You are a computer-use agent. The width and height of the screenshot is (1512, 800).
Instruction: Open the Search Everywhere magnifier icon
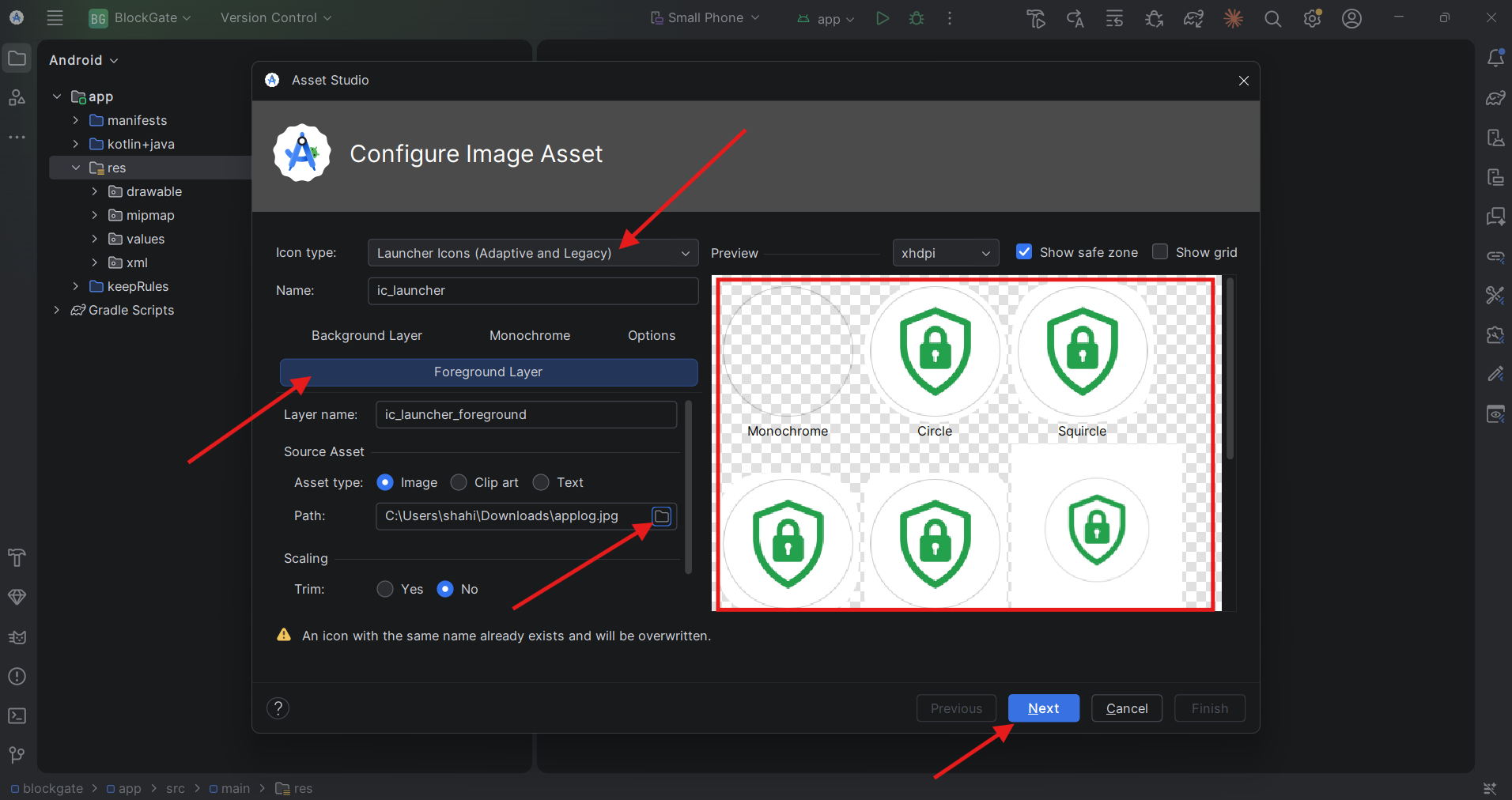tap(1272, 18)
